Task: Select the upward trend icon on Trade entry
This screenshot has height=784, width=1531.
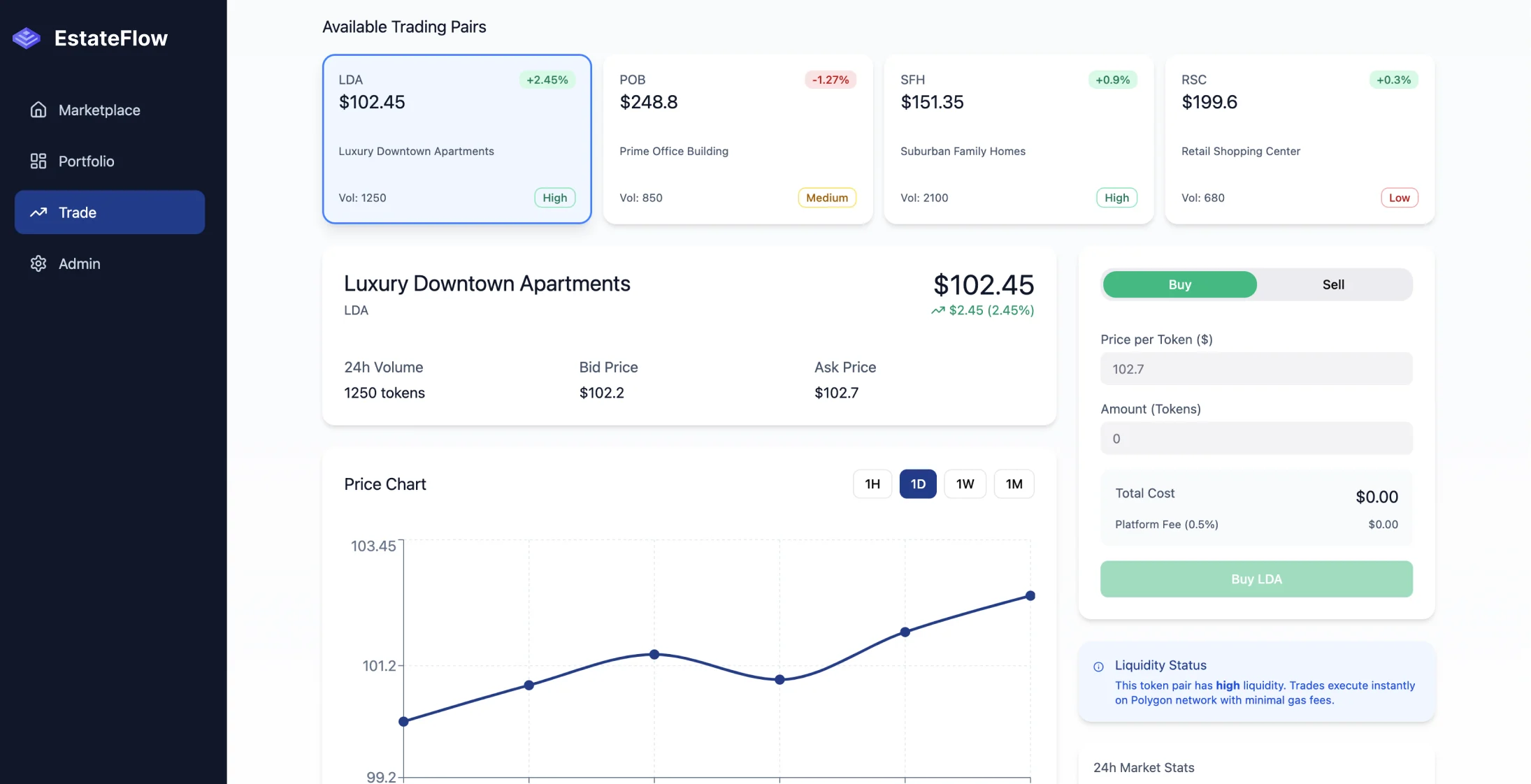Action: 38,212
